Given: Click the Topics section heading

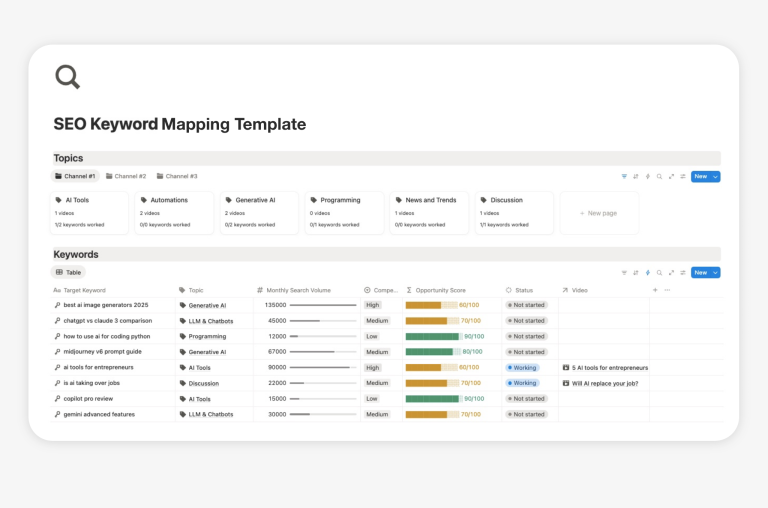Looking at the screenshot, I should 68,158.
